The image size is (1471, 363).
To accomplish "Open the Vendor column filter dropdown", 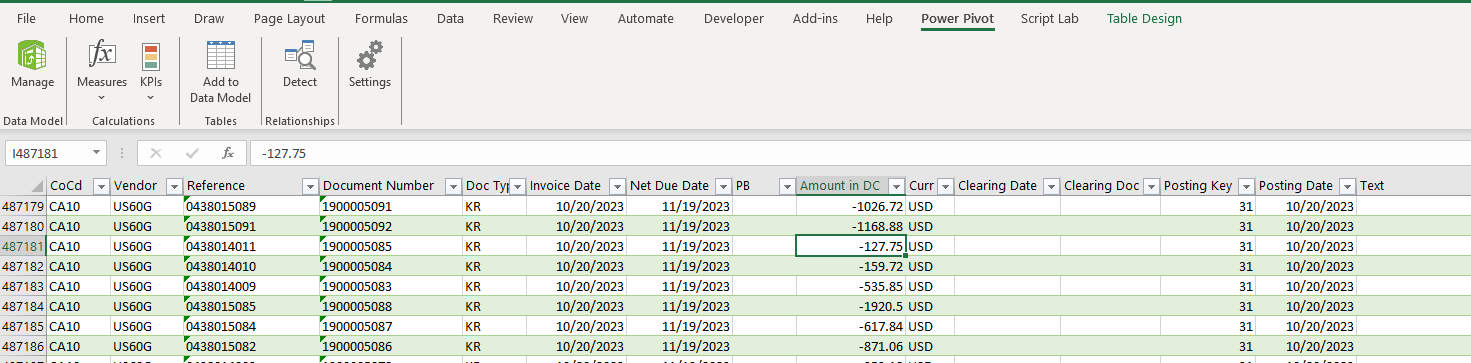I will click(x=174, y=186).
